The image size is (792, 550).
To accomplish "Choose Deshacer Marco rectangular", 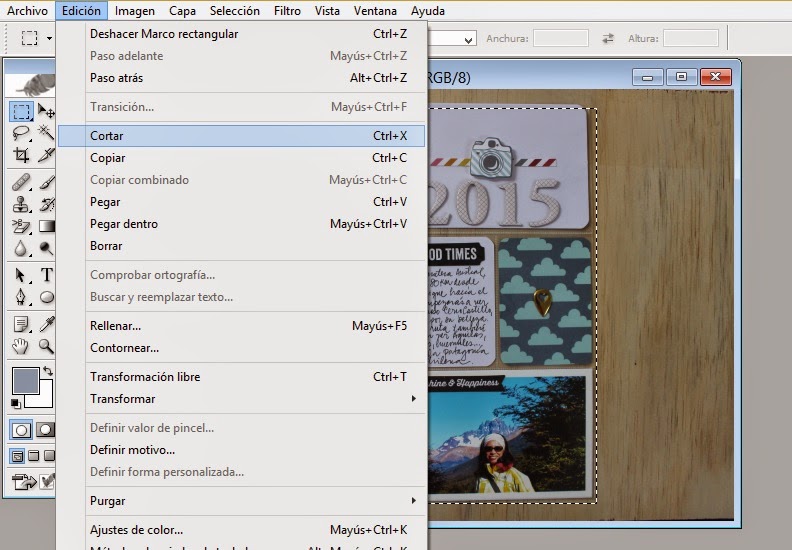I will click(x=241, y=34).
